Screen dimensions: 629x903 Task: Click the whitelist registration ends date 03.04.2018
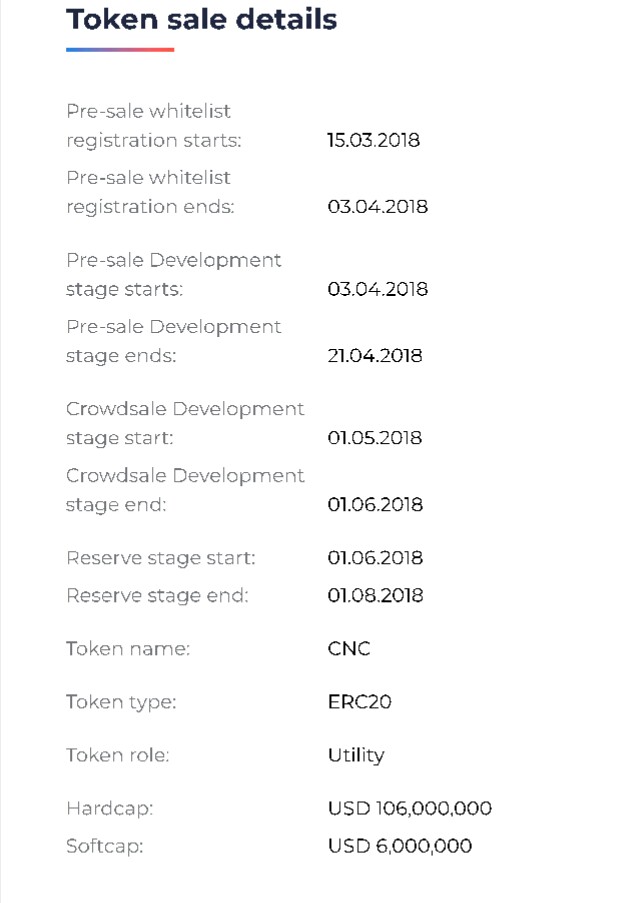377,207
